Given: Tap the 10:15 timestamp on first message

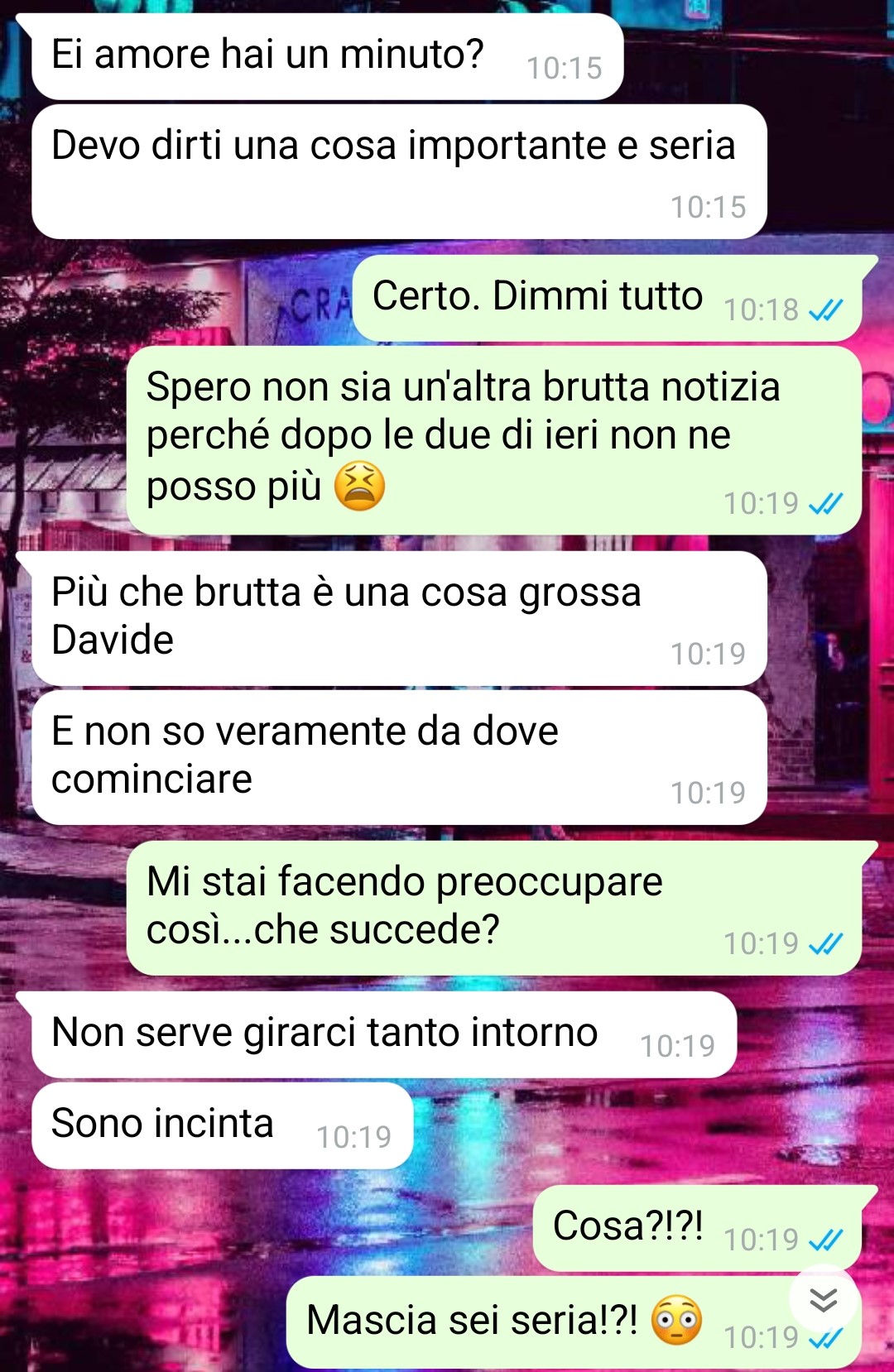Looking at the screenshot, I should pyautogui.click(x=565, y=68).
